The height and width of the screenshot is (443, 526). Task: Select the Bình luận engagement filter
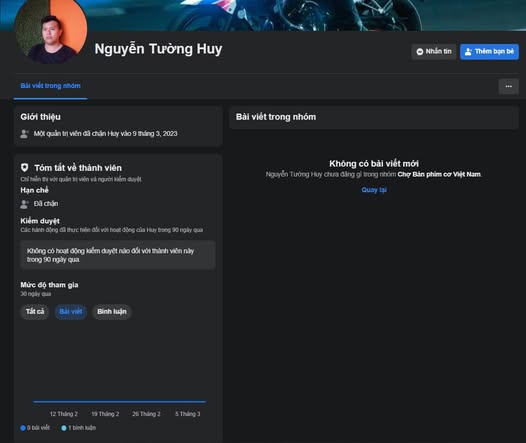coord(112,312)
